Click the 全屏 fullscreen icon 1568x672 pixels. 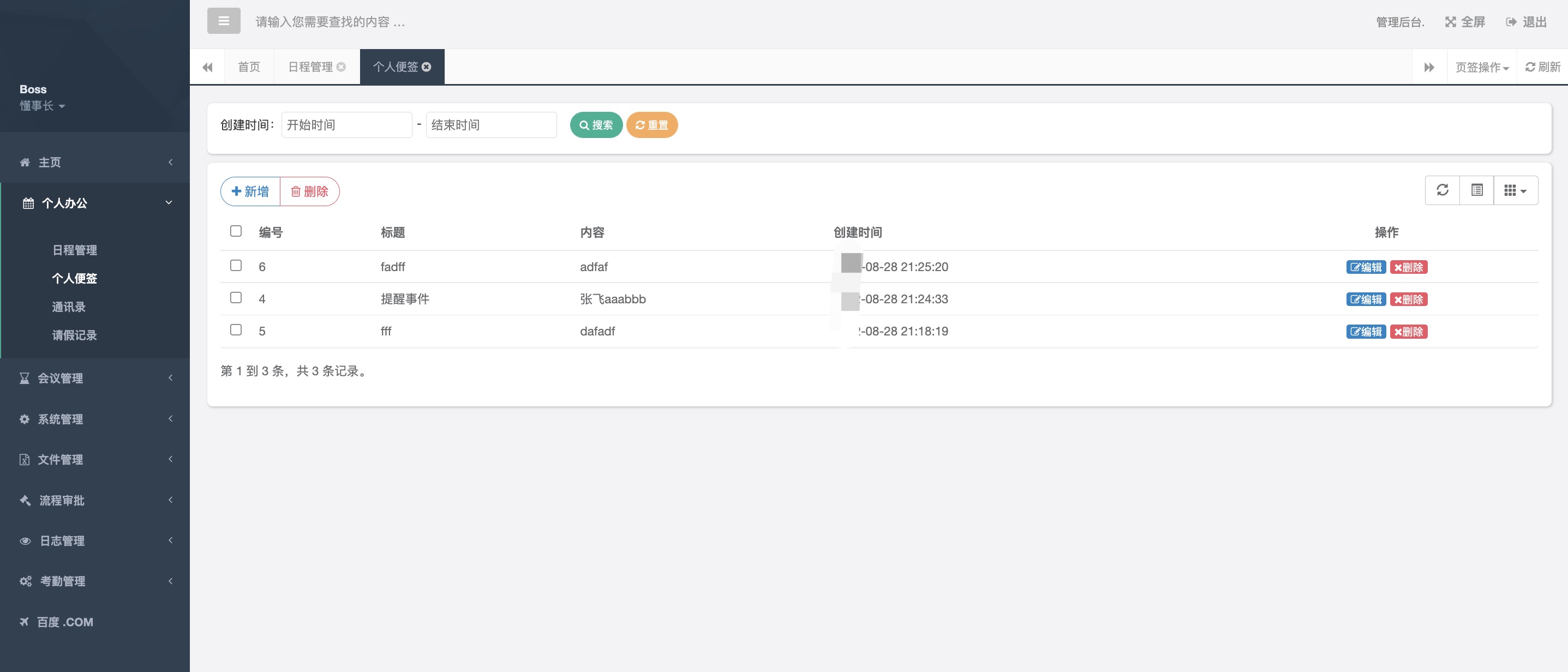(x=1451, y=22)
